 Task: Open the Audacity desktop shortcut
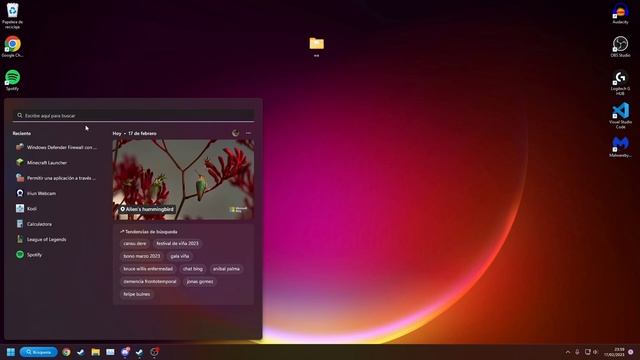620,14
